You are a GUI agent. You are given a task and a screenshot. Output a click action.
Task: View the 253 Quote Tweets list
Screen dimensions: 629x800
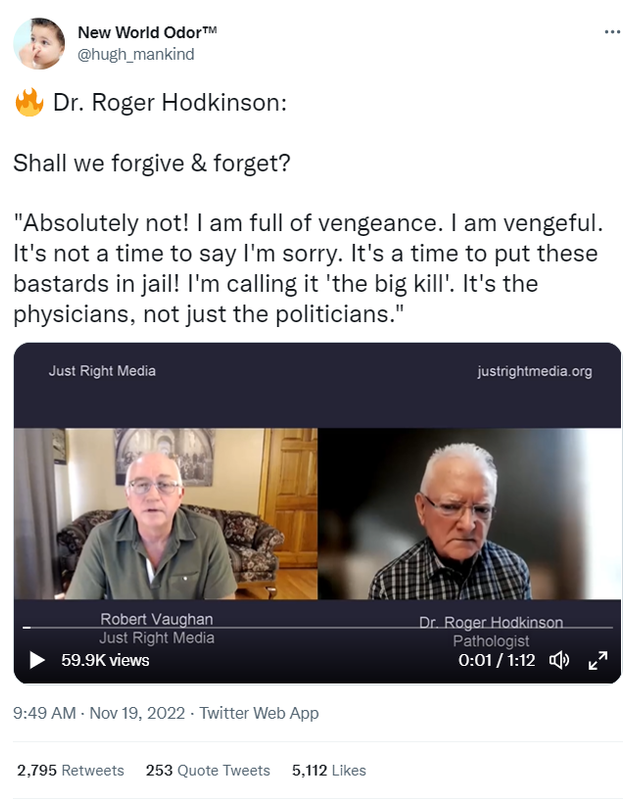click(x=208, y=770)
